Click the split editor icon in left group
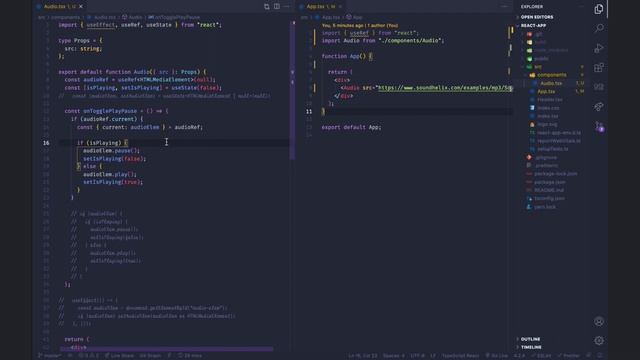This screenshot has height=360, width=640. (277, 7)
